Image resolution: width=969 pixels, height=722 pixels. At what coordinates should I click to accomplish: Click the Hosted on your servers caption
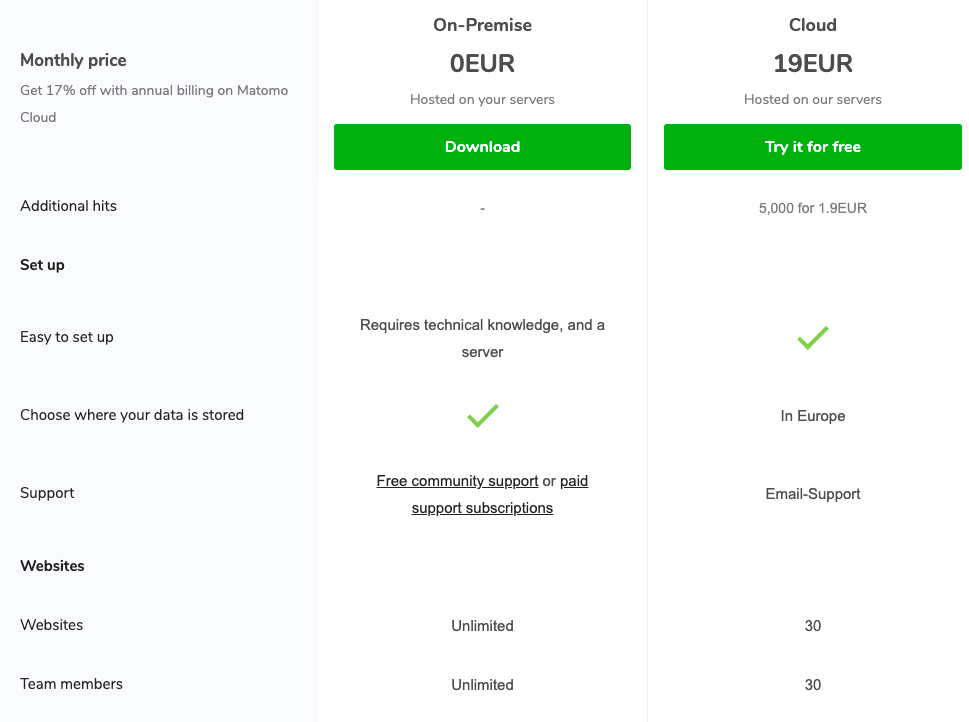click(x=482, y=99)
